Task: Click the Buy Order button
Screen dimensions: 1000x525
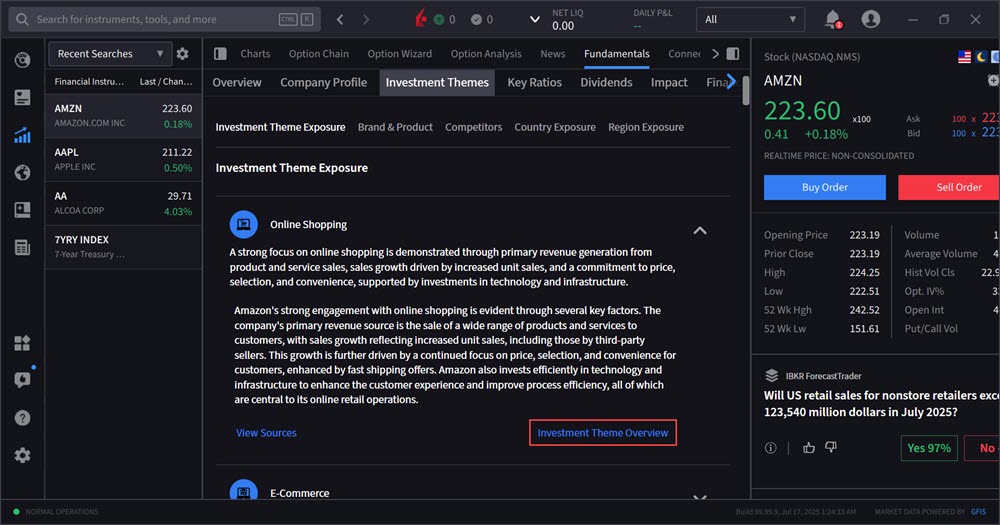Action: [824, 187]
